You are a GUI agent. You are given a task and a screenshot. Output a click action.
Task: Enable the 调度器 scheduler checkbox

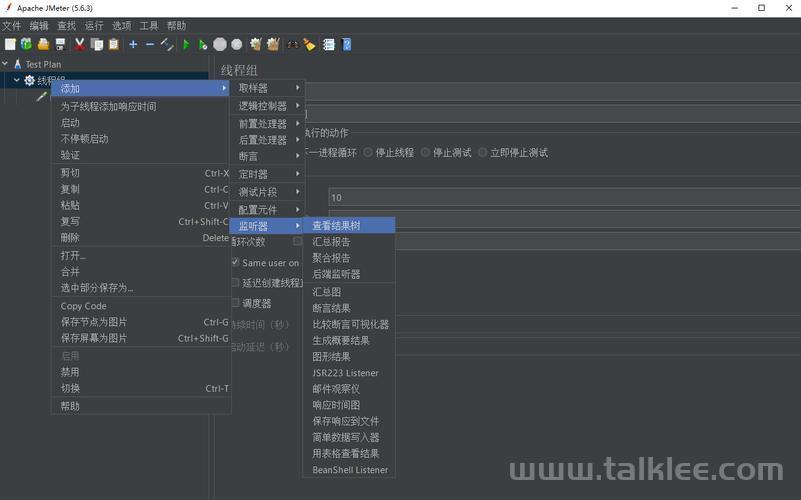(x=235, y=302)
